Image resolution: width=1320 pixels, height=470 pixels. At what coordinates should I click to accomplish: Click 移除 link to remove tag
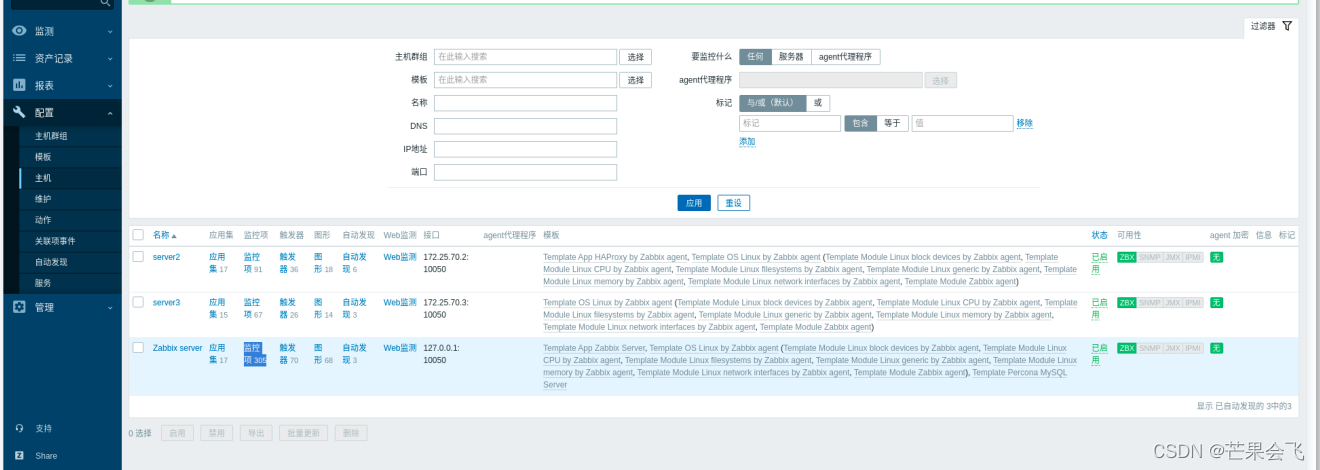(x=1025, y=123)
